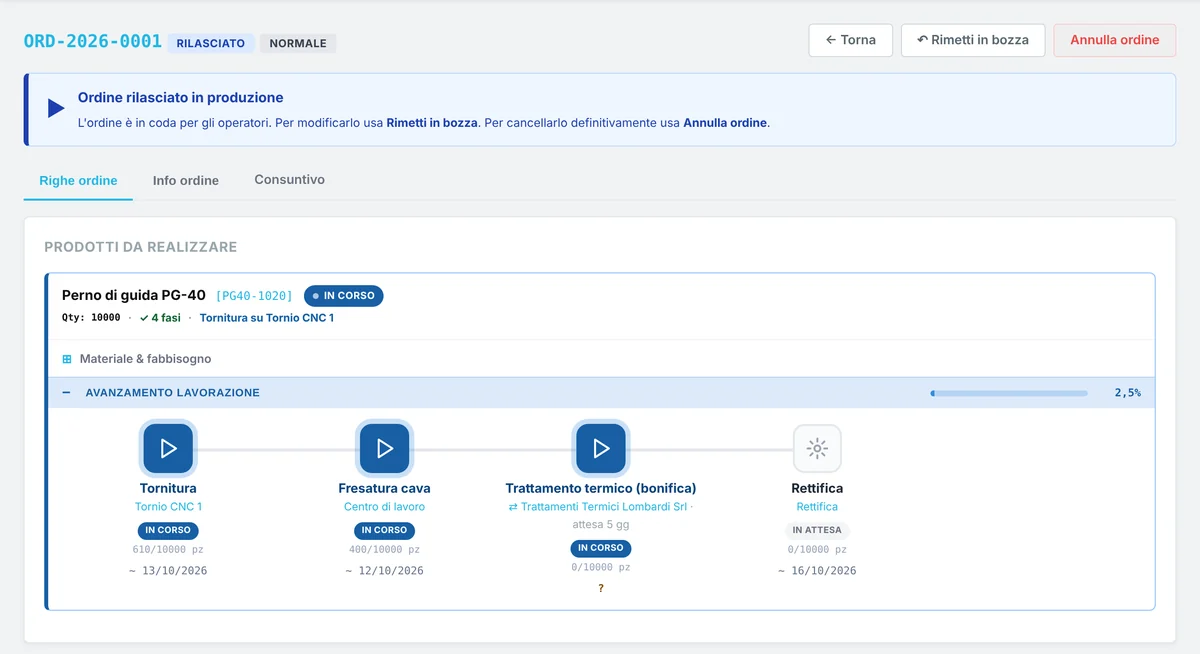Click the product IN CORSO status badge
The width and height of the screenshot is (1200, 654).
click(x=344, y=296)
